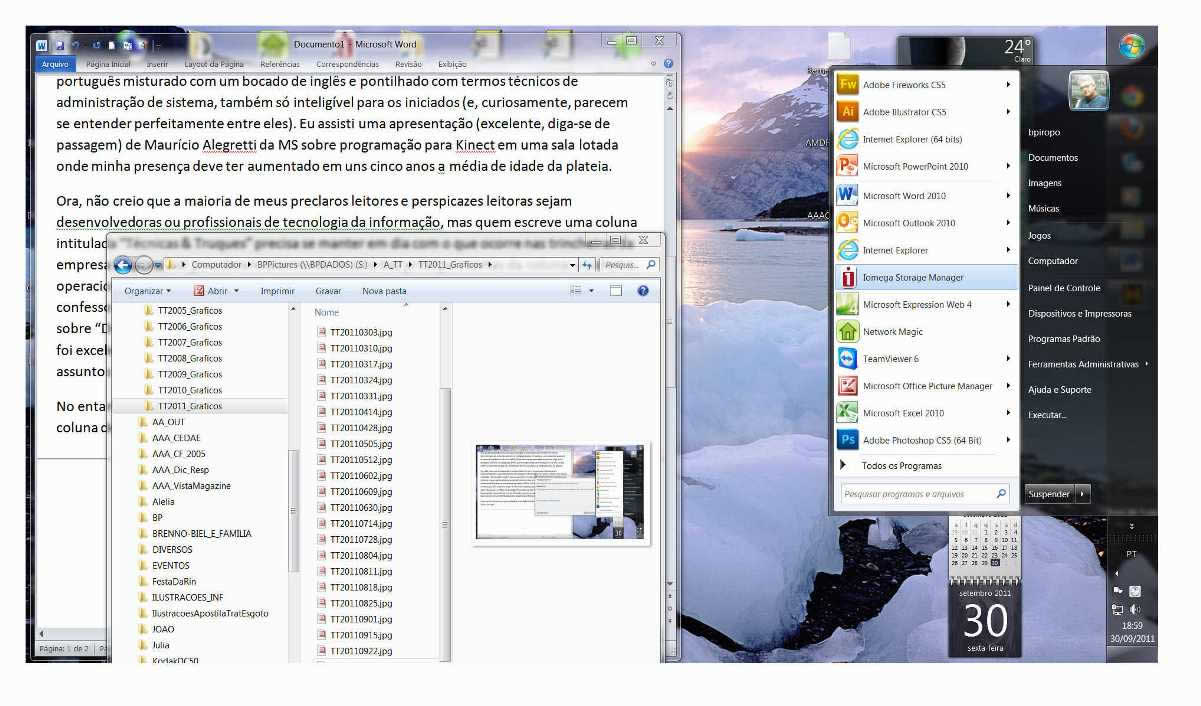Click the Pesquisar programas e arquivos field

924,494
